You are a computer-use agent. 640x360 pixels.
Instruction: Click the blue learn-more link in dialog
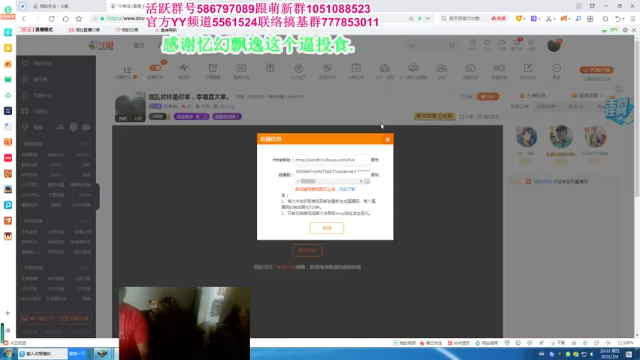pos(347,189)
